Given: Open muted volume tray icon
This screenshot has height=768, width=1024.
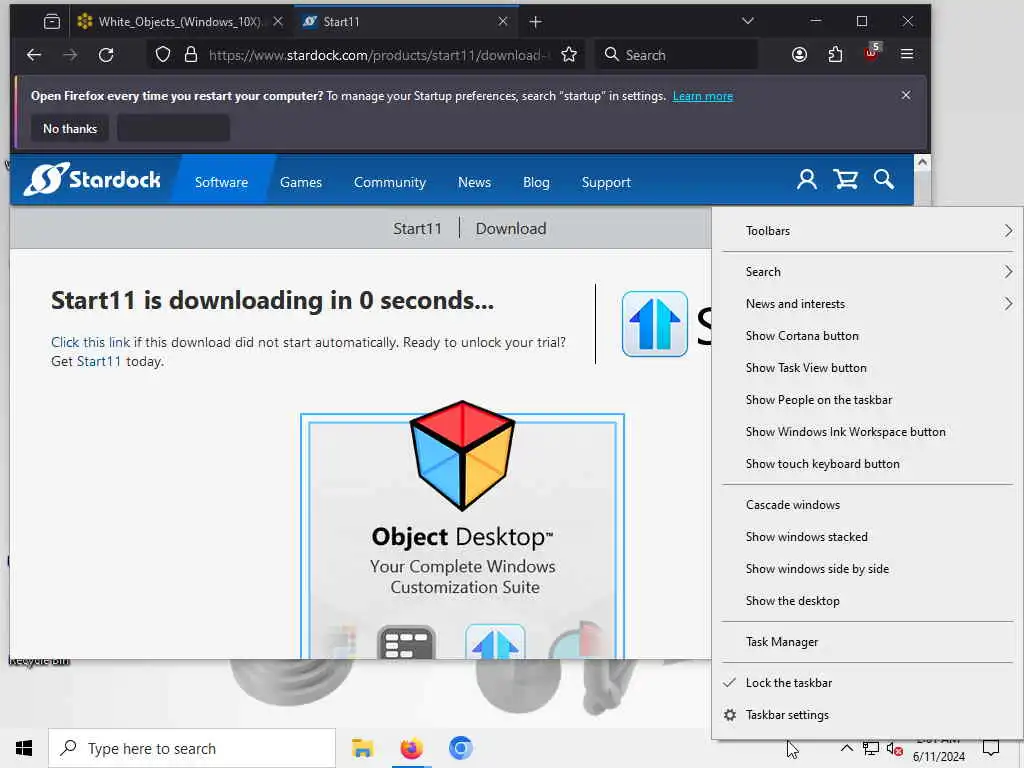Looking at the screenshot, I should coord(894,749).
